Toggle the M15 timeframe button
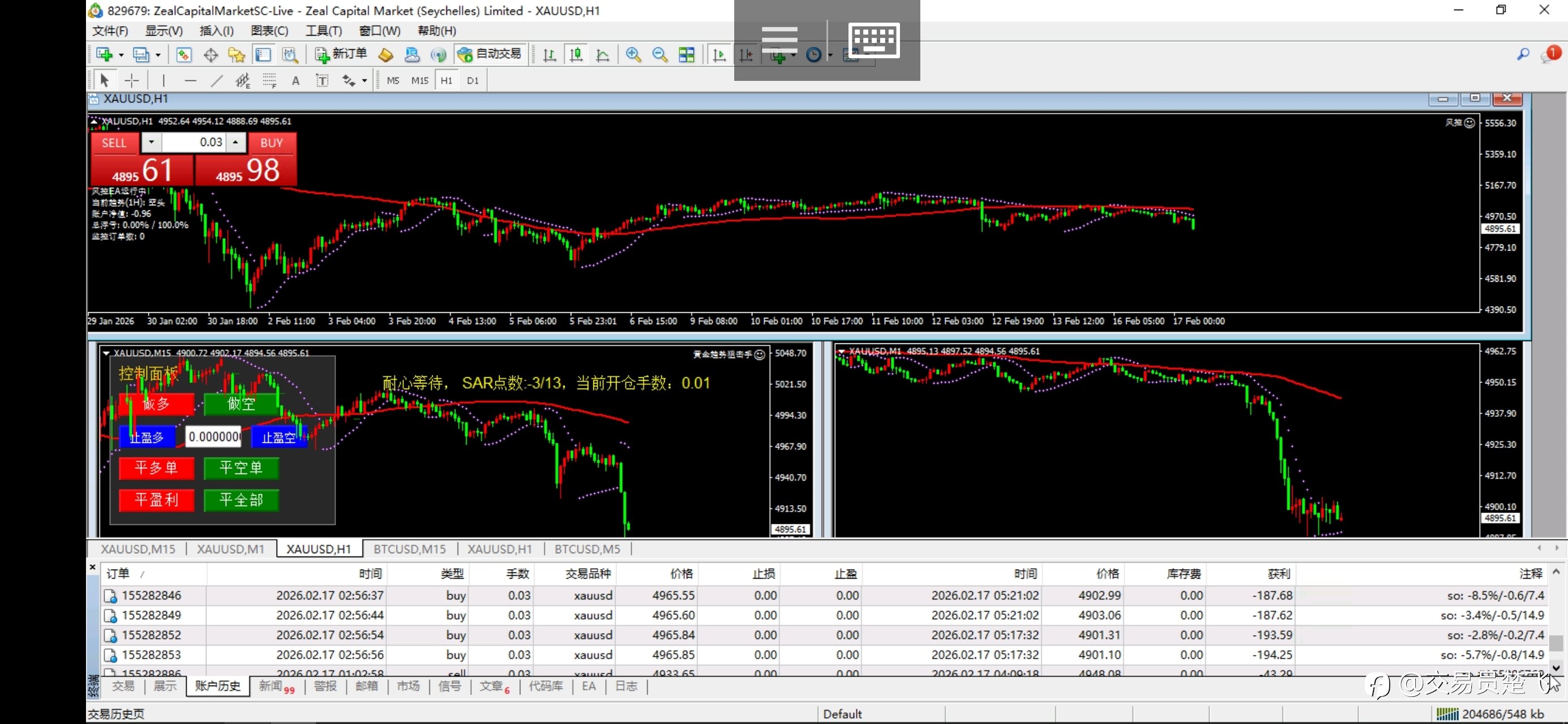Viewport: 1568px width, 724px height. (419, 80)
